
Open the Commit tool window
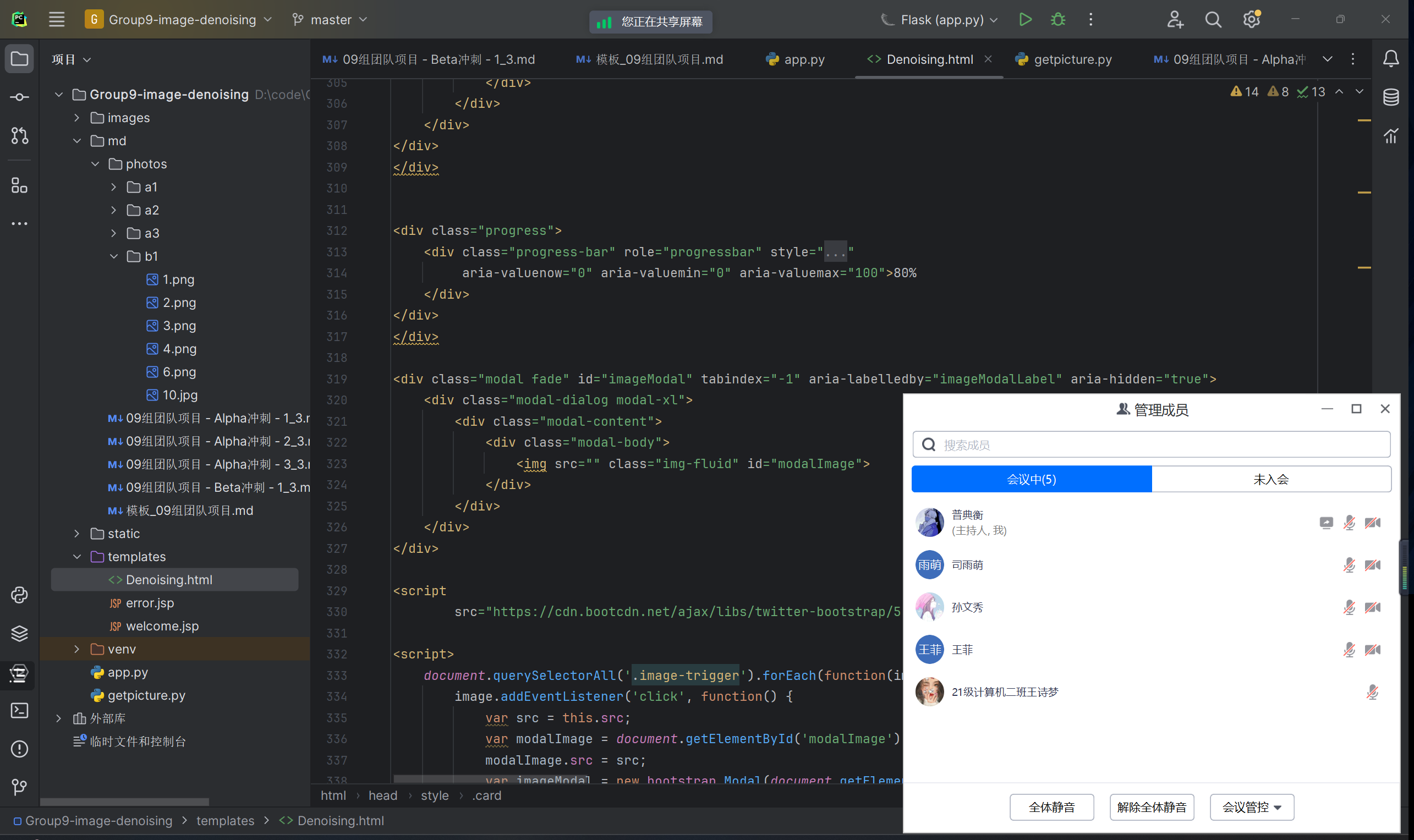(x=19, y=97)
